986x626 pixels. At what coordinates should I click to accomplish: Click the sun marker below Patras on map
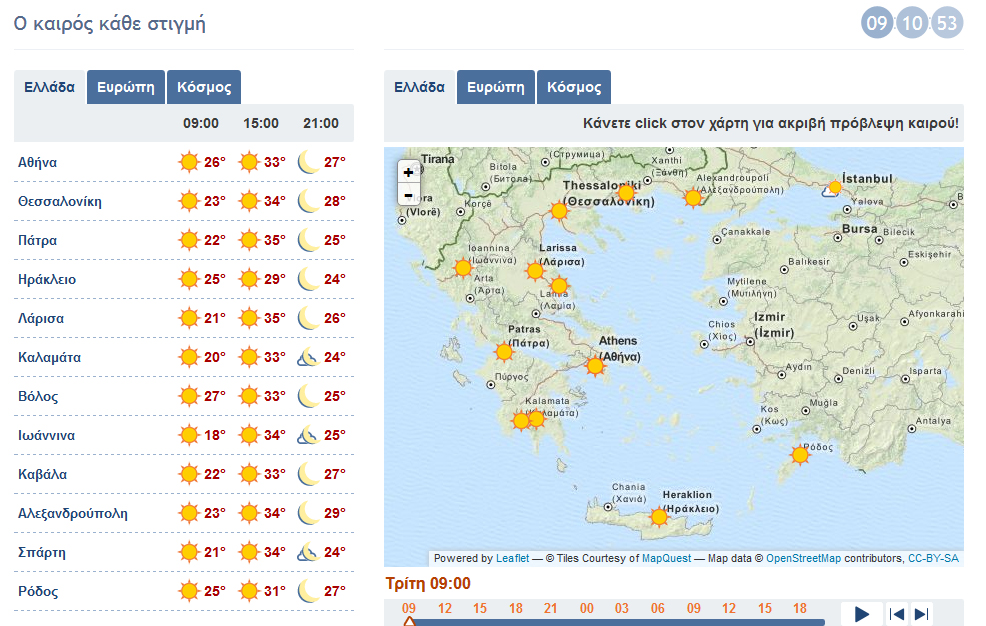point(504,352)
